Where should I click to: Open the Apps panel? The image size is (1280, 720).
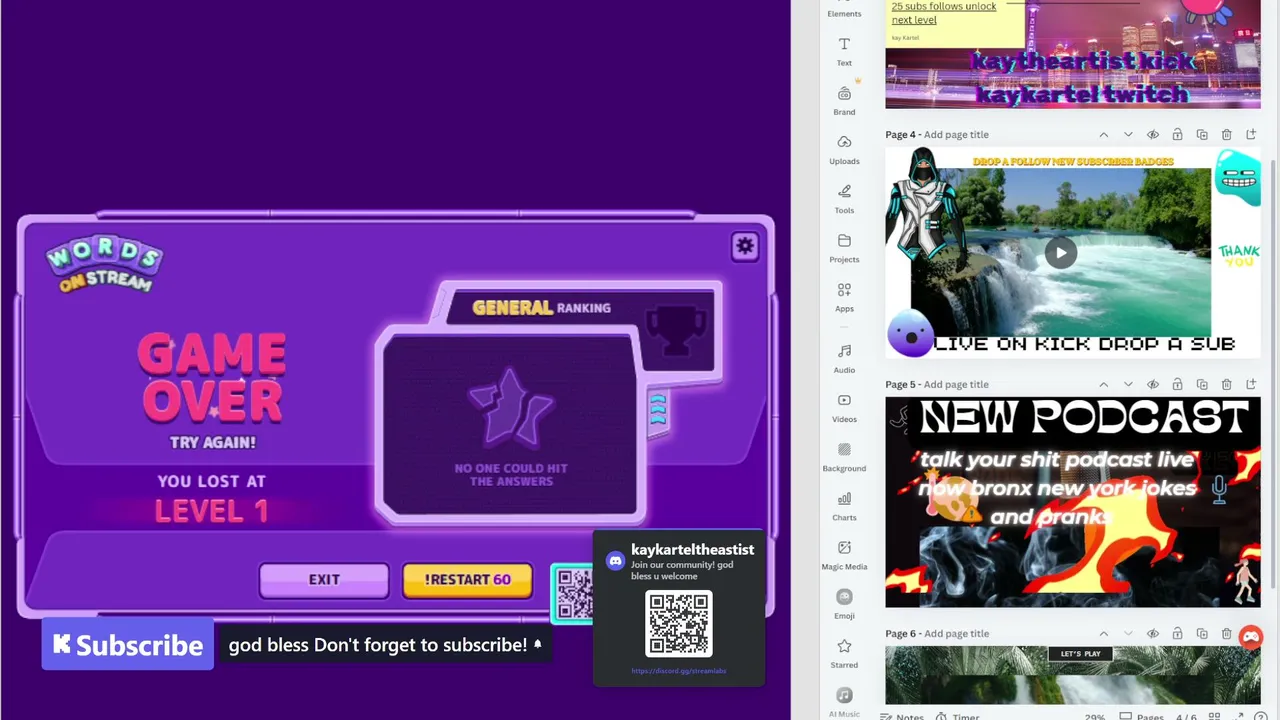[x=844, y=296]
